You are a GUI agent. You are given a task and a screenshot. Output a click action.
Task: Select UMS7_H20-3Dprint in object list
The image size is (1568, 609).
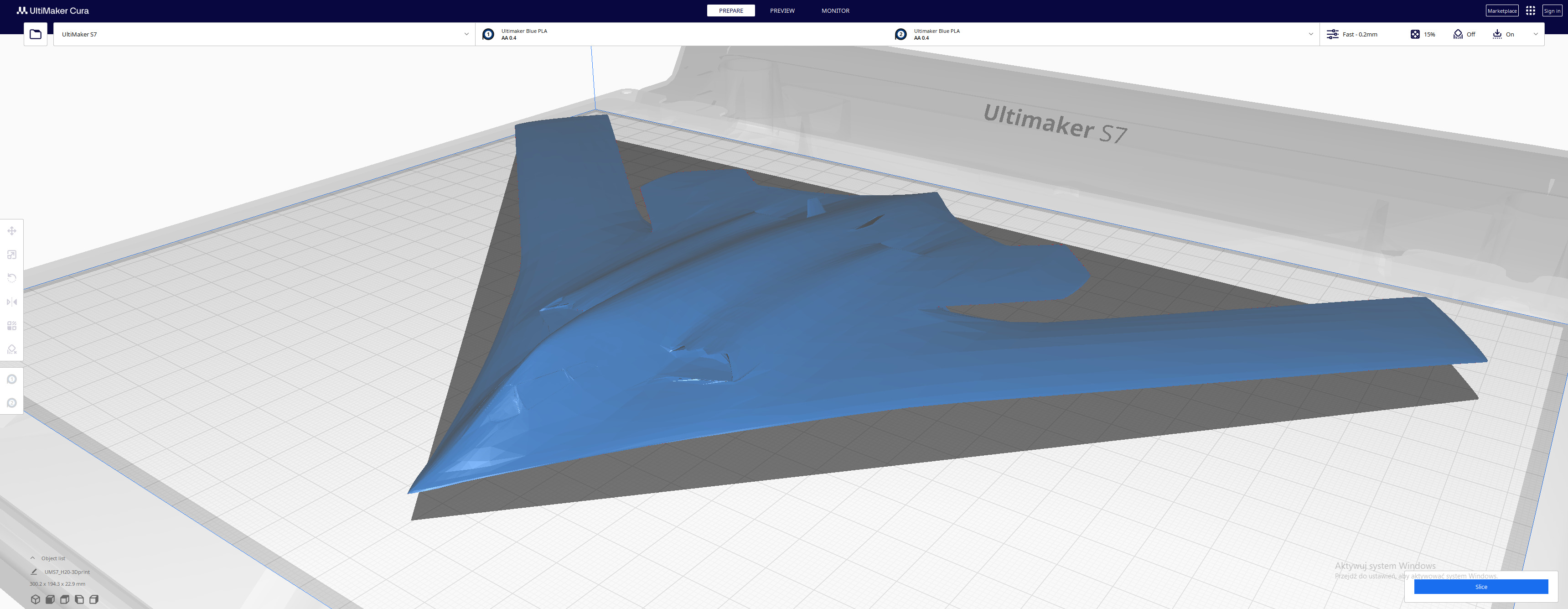coord(67,572)
